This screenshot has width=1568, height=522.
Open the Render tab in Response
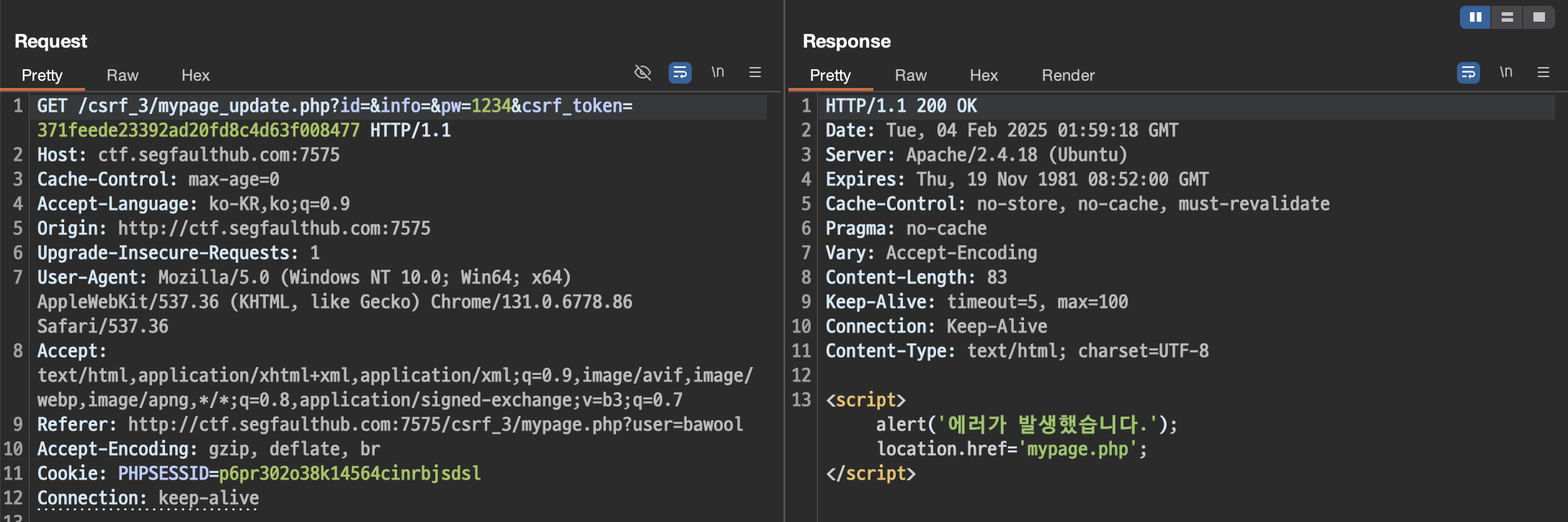[1068, 76]
